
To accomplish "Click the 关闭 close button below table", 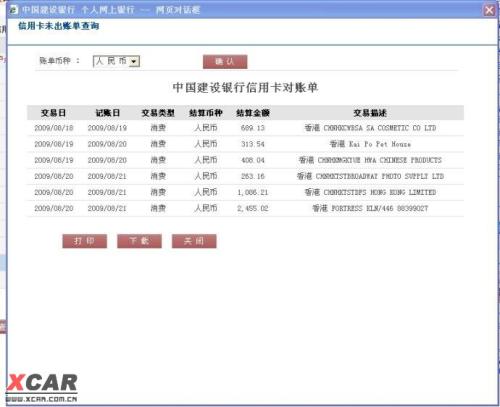I will 194,241.
